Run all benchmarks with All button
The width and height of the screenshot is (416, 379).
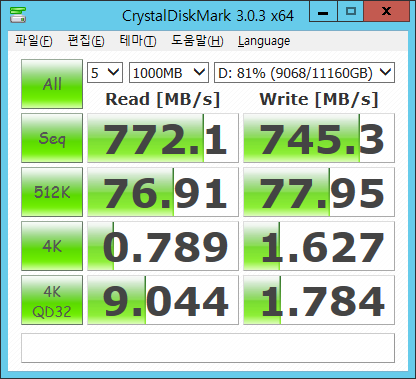click(52, 84)
